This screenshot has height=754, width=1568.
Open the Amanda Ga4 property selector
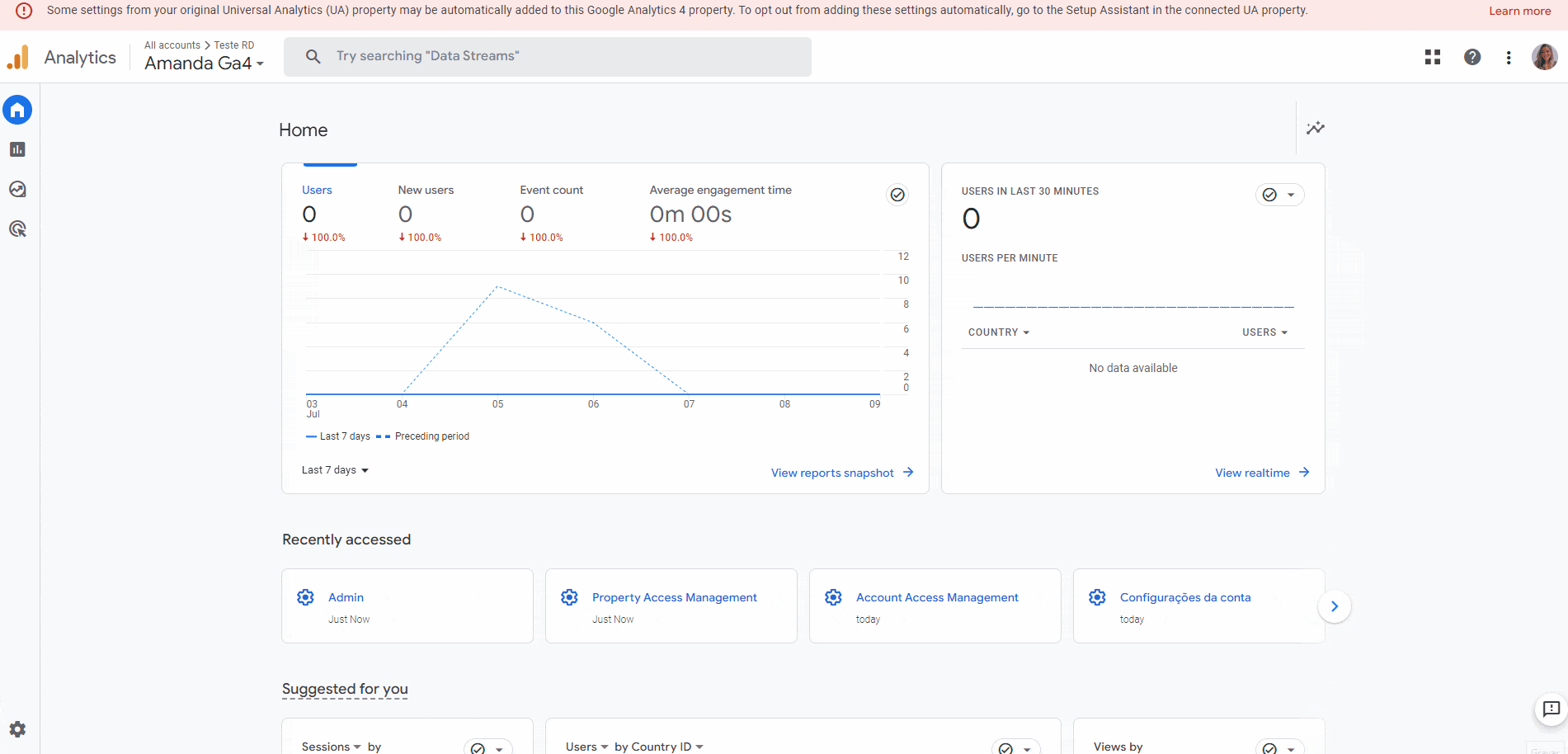pos(205,64)
